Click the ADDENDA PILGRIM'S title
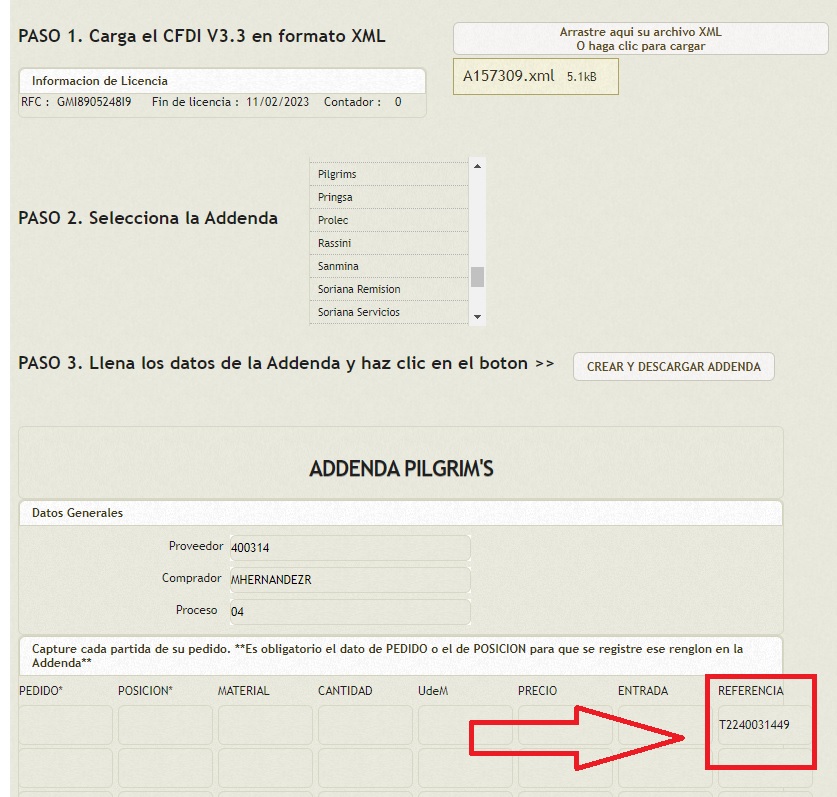Viewport: 837px width, 797px height. (401, 469)
